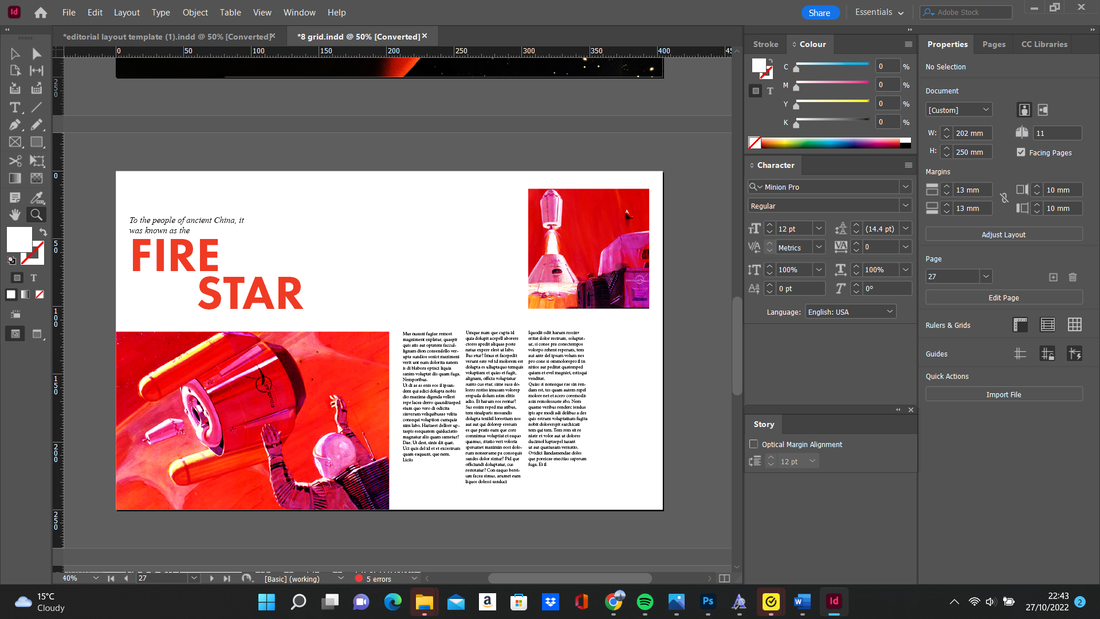Open the Window menu
Viewport: 1100px width, 619px height.
click(300, 13)
